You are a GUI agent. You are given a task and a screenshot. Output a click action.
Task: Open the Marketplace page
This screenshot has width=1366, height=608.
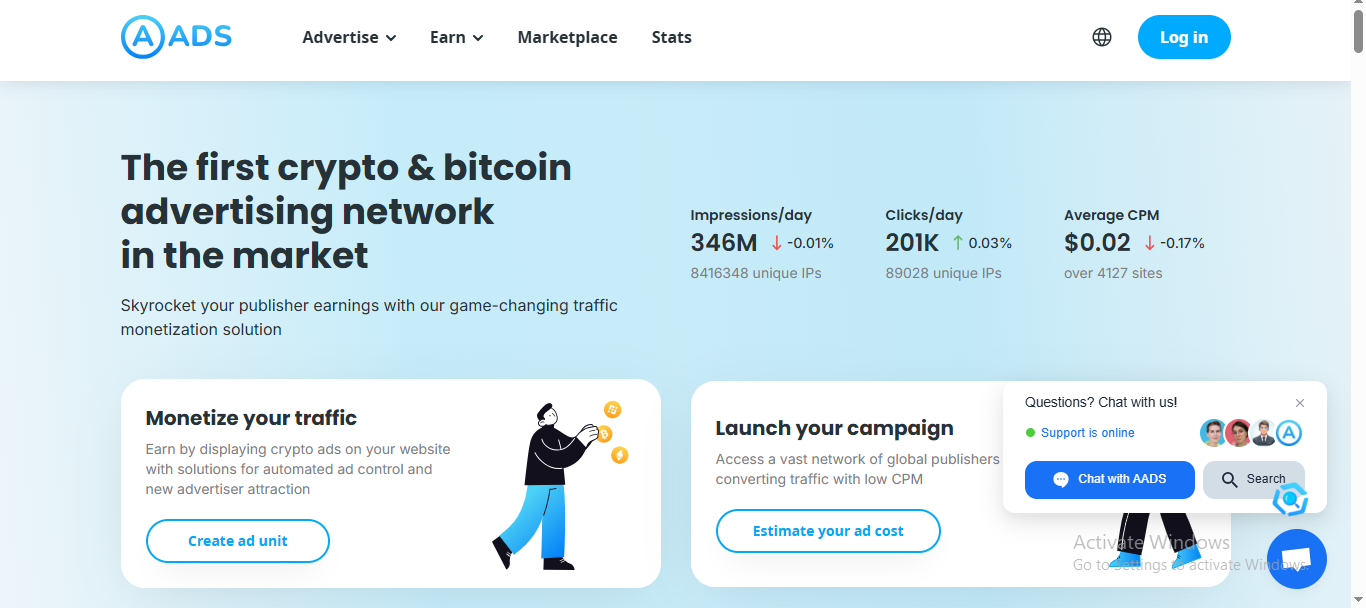567,37
